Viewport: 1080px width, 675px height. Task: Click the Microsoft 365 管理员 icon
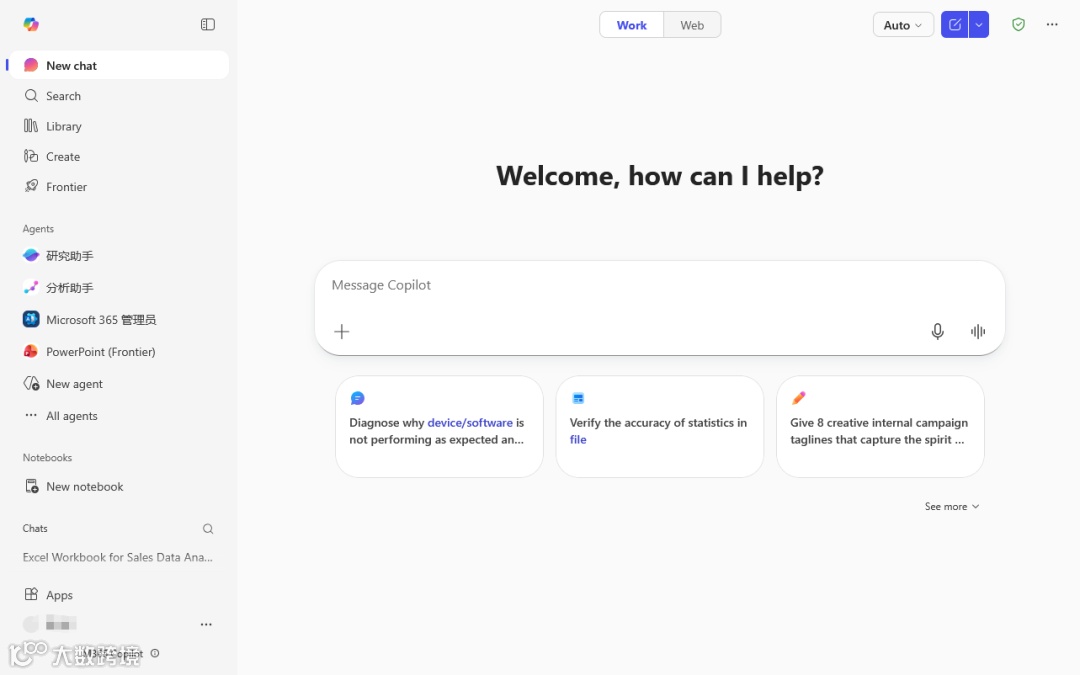coord(31,319)
